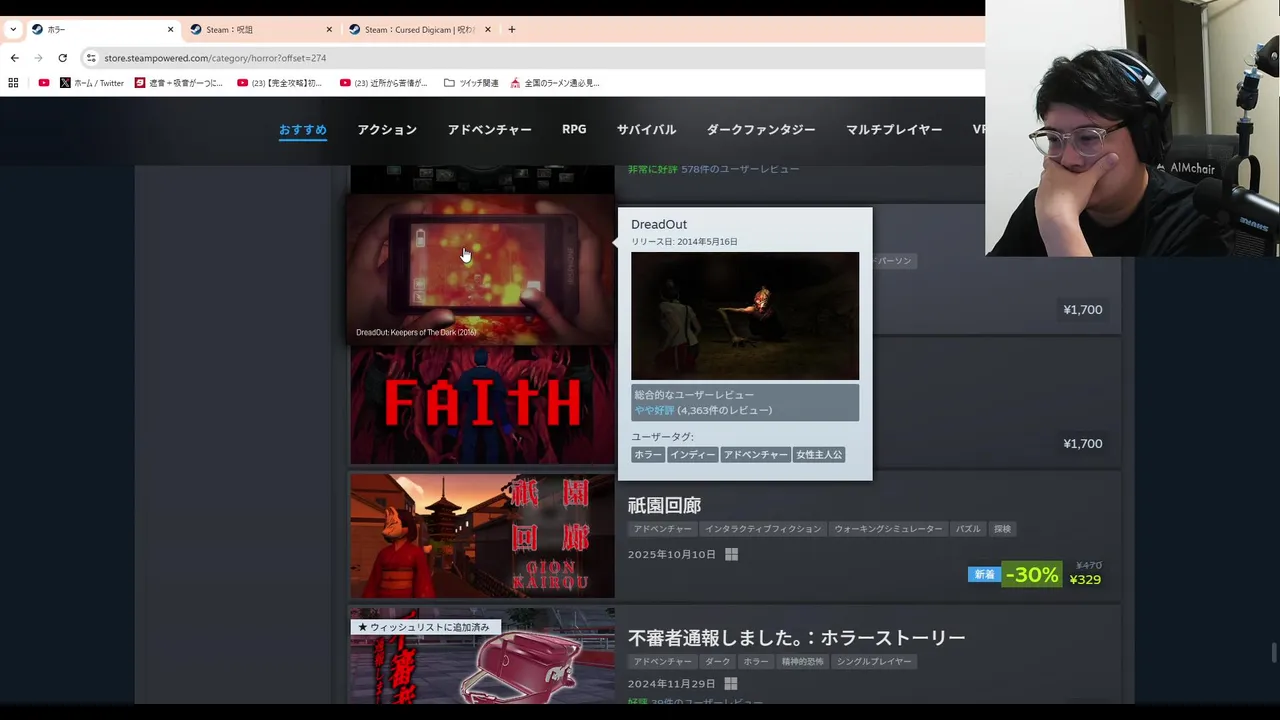1280x720 pixels.
Task: Click the ウィッシュリストに追加済み badge
Action: (x=424, y=627)
